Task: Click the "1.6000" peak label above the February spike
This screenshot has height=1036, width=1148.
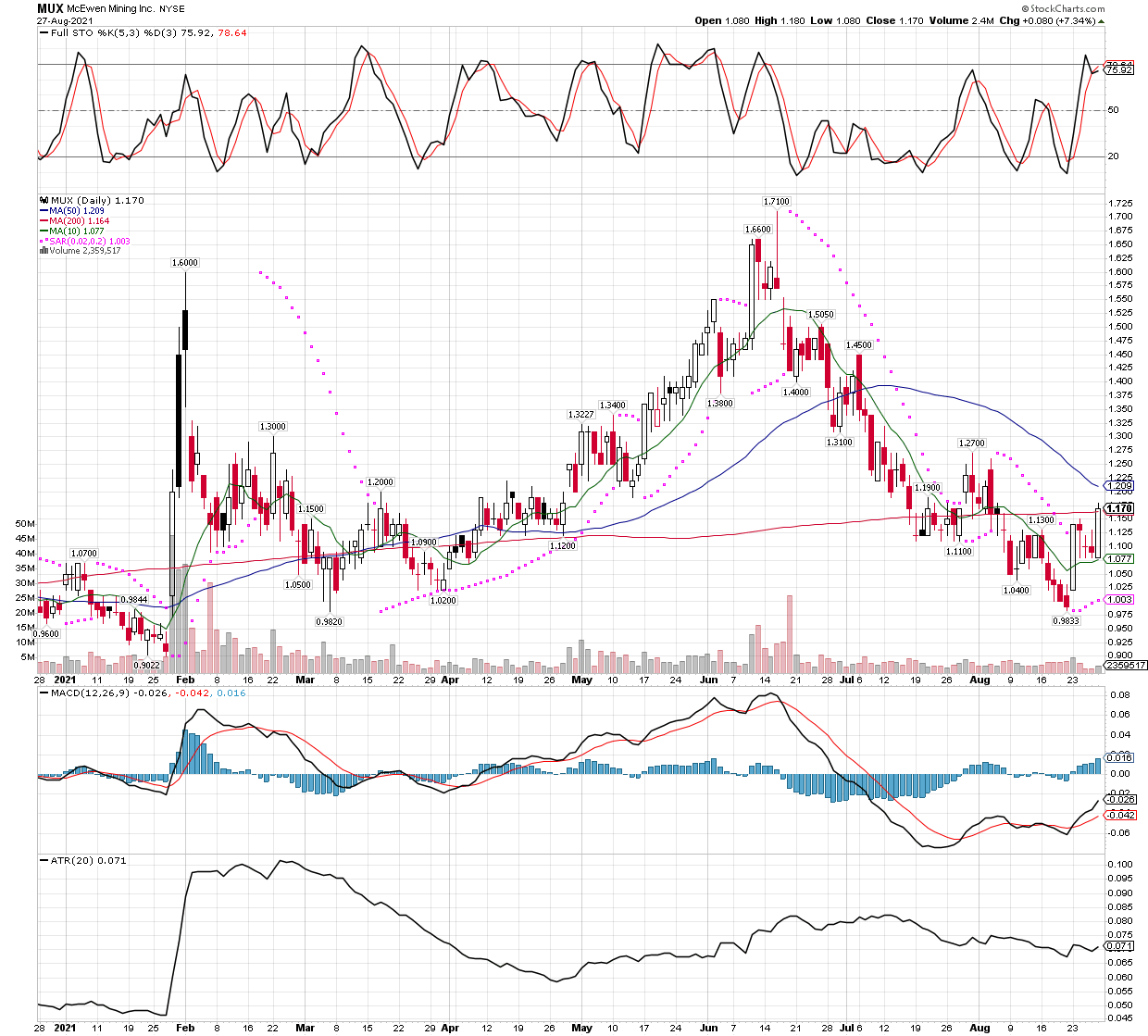Action: click(185, 263)
